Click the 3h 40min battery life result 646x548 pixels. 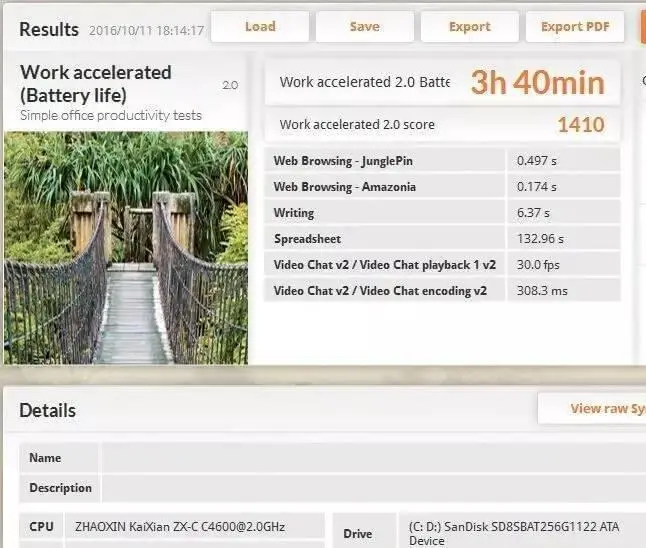coord(538,83)
